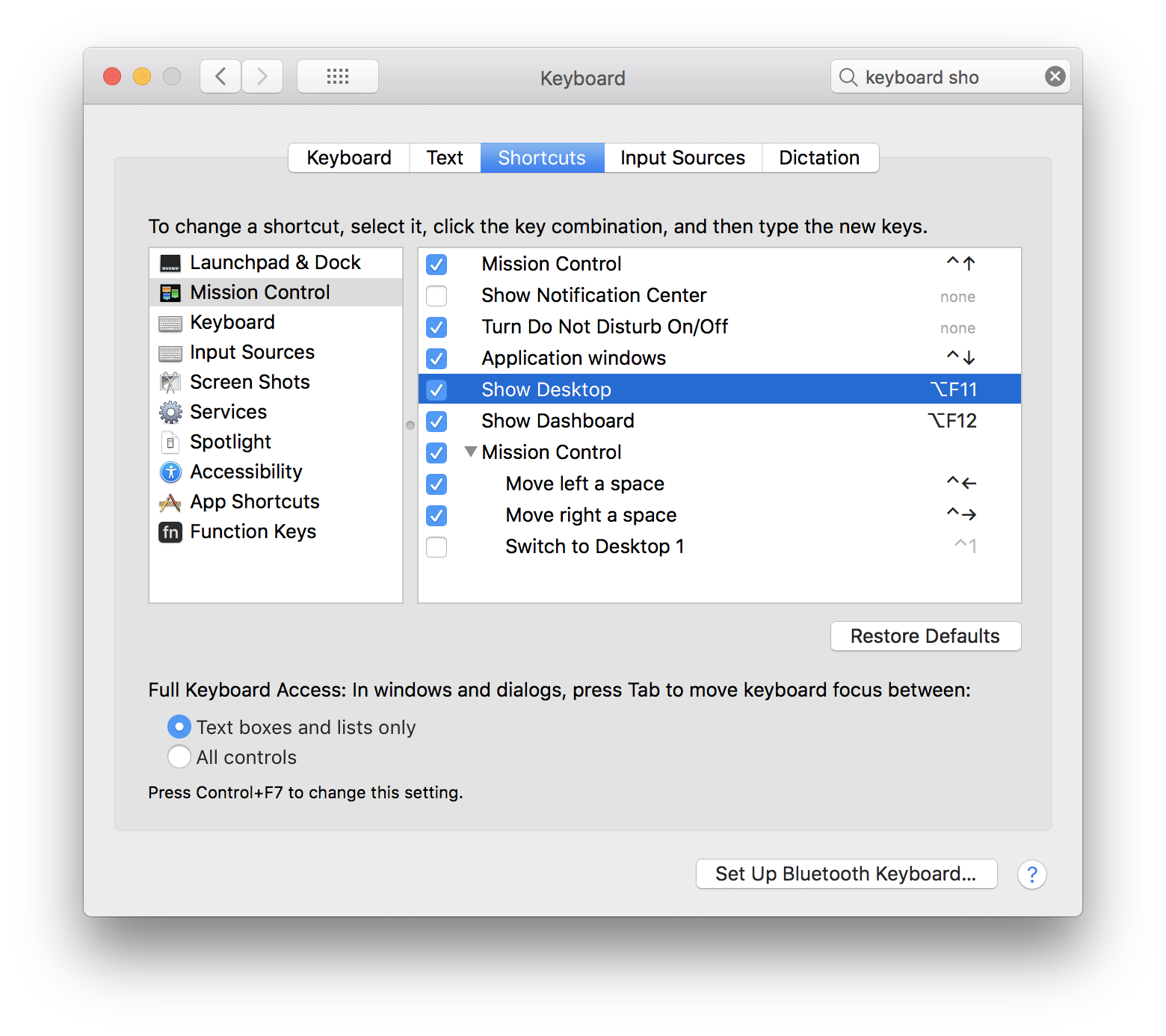Click the pane divider handle between lists
The height and width of the screenshot is (1036, 1166).
[x=410, y=425]
